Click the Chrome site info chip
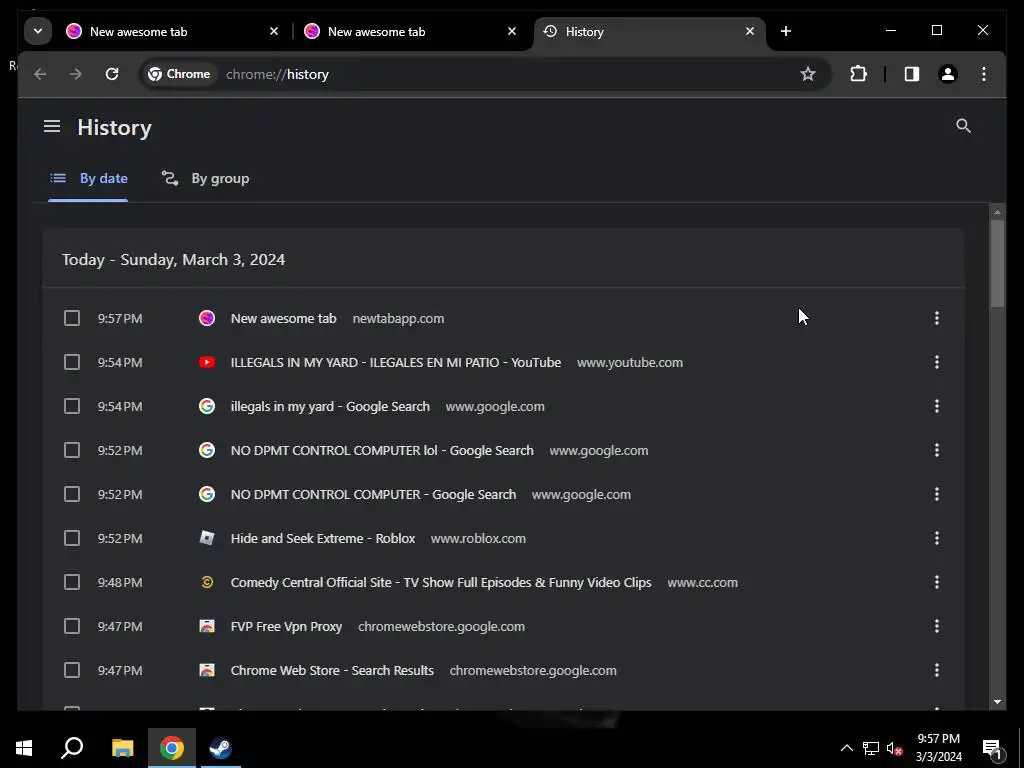The image size is (1024, 768). 180,74
